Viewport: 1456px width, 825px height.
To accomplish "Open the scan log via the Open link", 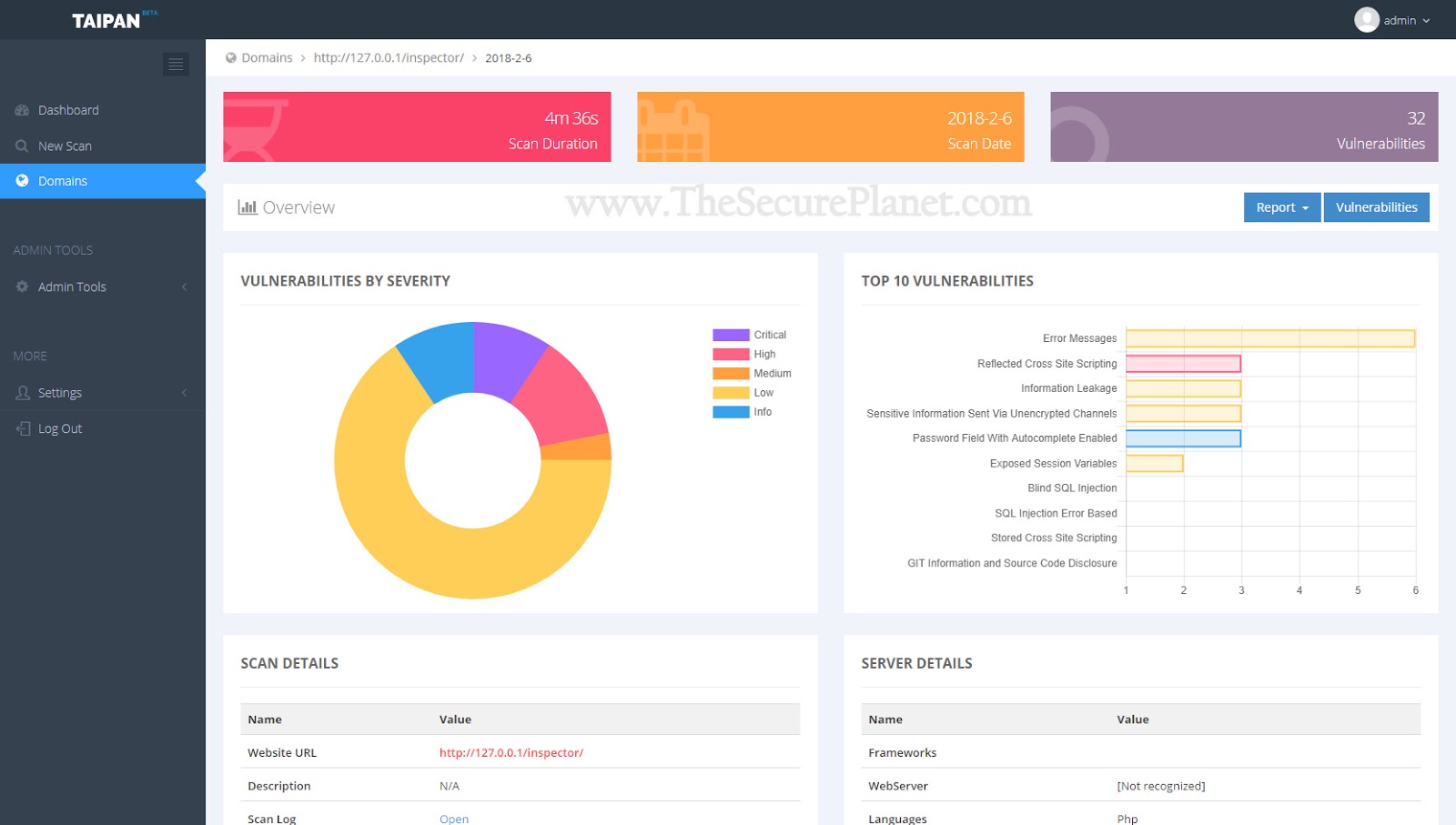I will click(x=453, y=818).
